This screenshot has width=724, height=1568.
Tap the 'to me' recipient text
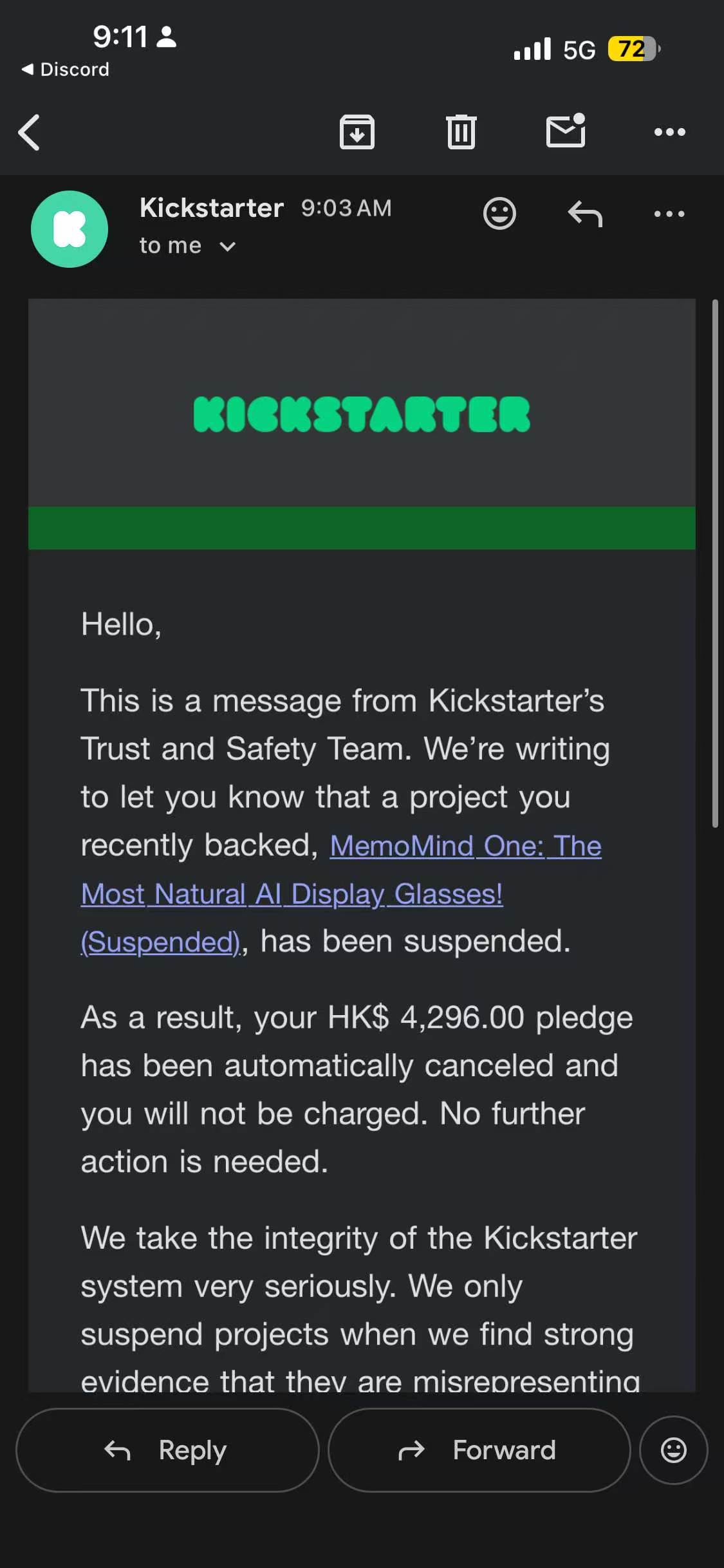coord(171,246)
